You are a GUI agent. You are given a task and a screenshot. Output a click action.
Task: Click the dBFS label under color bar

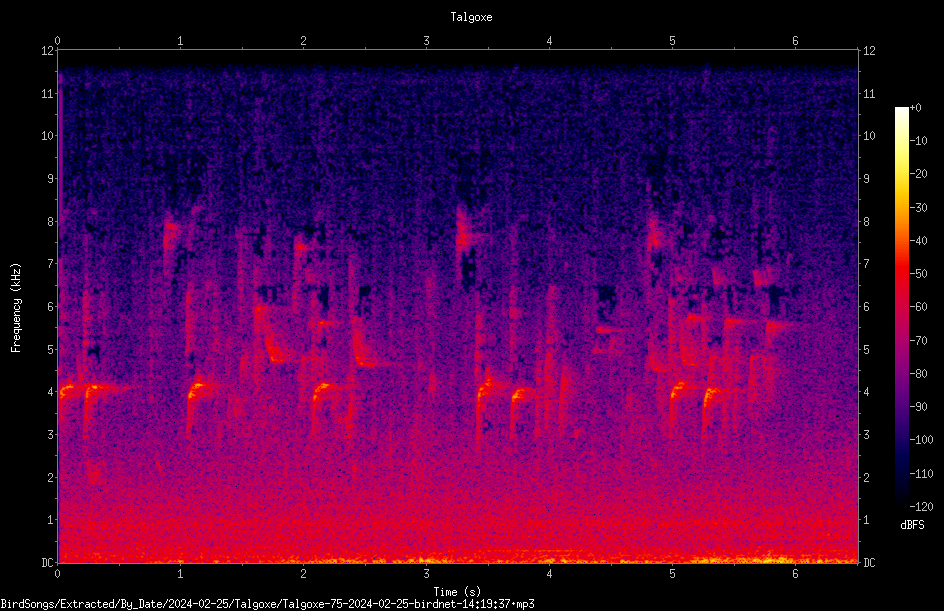click(912, 525)
